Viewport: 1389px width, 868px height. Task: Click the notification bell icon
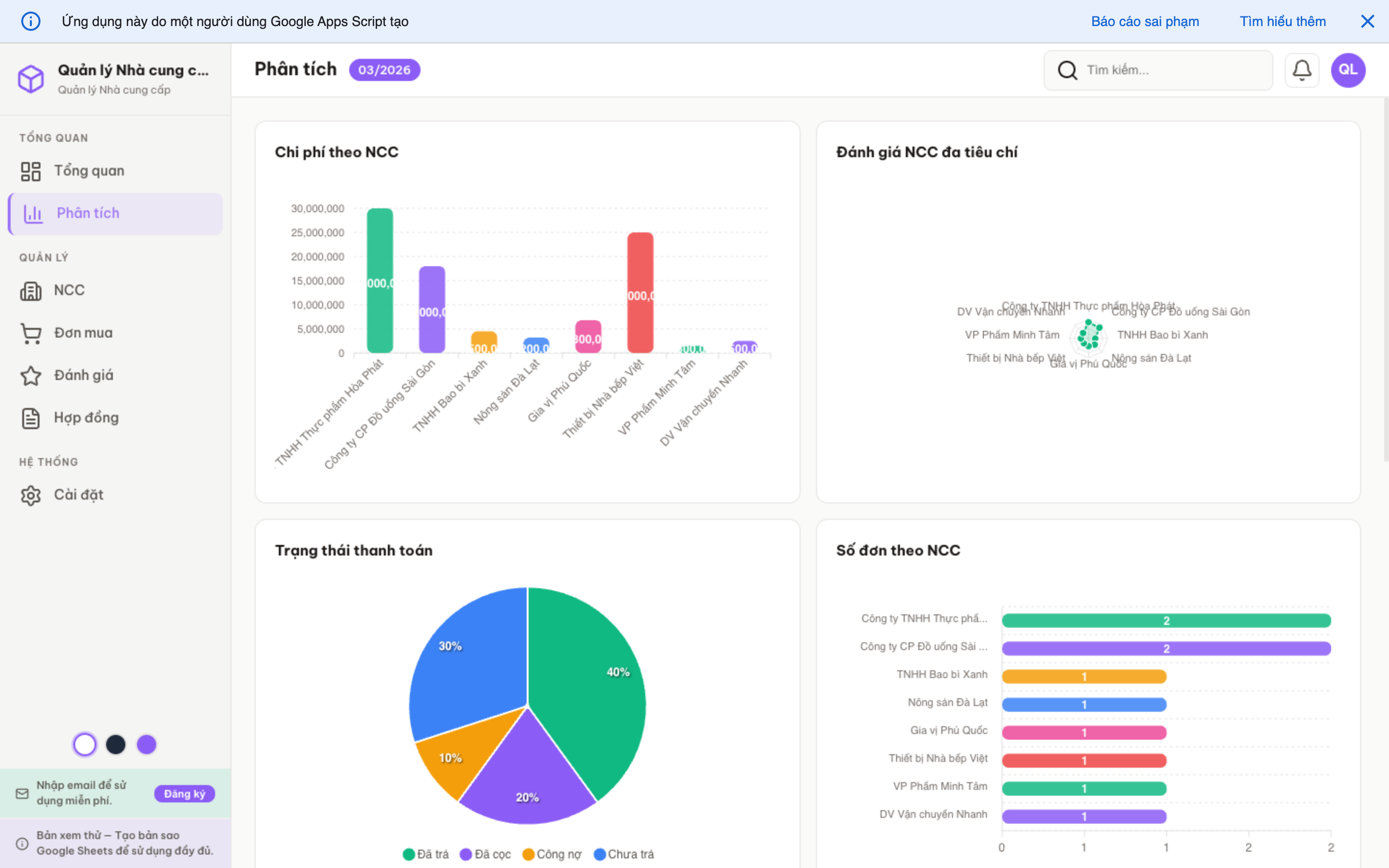(1302, 69)
